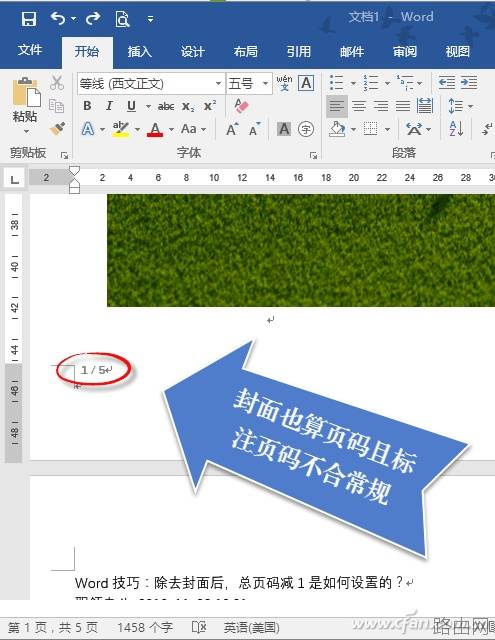Toggle subscript formatting

coord(188,107)
